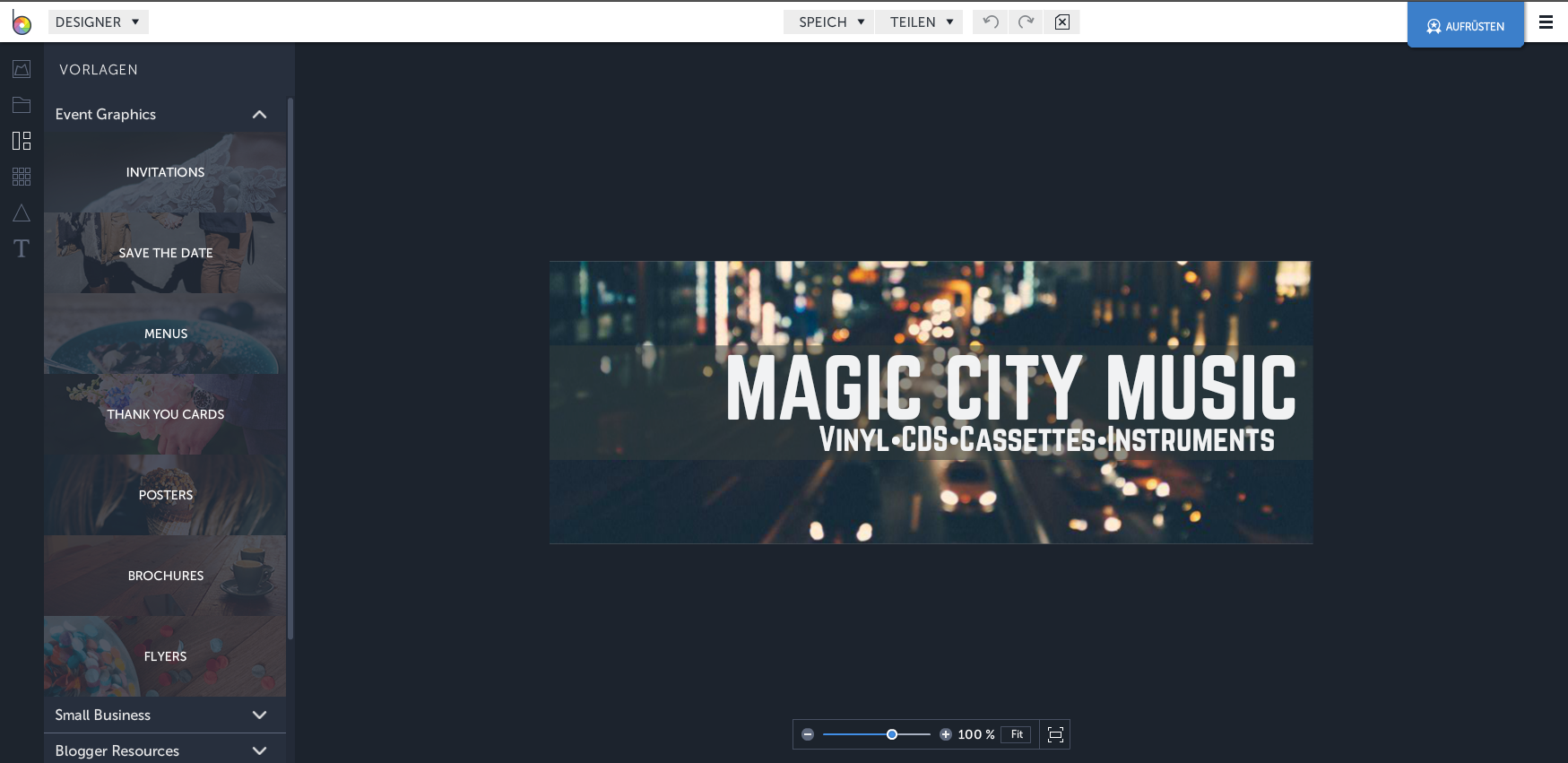Image resolution: width=1568 pixels, height=763 pixels.
Task: Click the close canvas X icon
Action: [x=1062, y=22]
